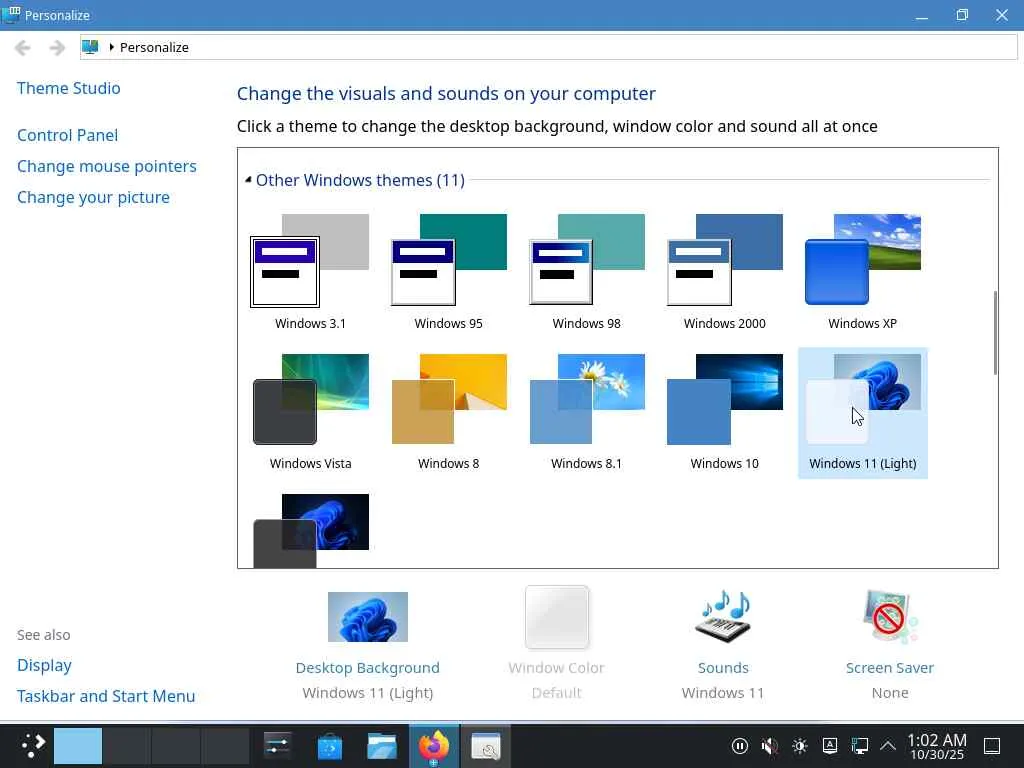The width and height of the screenshot is (1024, 768).
Task: Open Change mouse pointers link
Action: pyautogui.click(x=106, y=167)
